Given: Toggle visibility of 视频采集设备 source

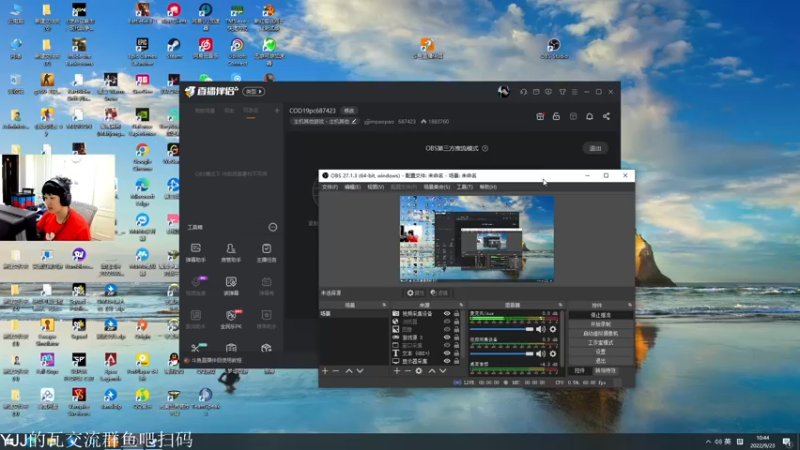Looking at the screenshot, I should pyautogui.click(x=447, y=314).
